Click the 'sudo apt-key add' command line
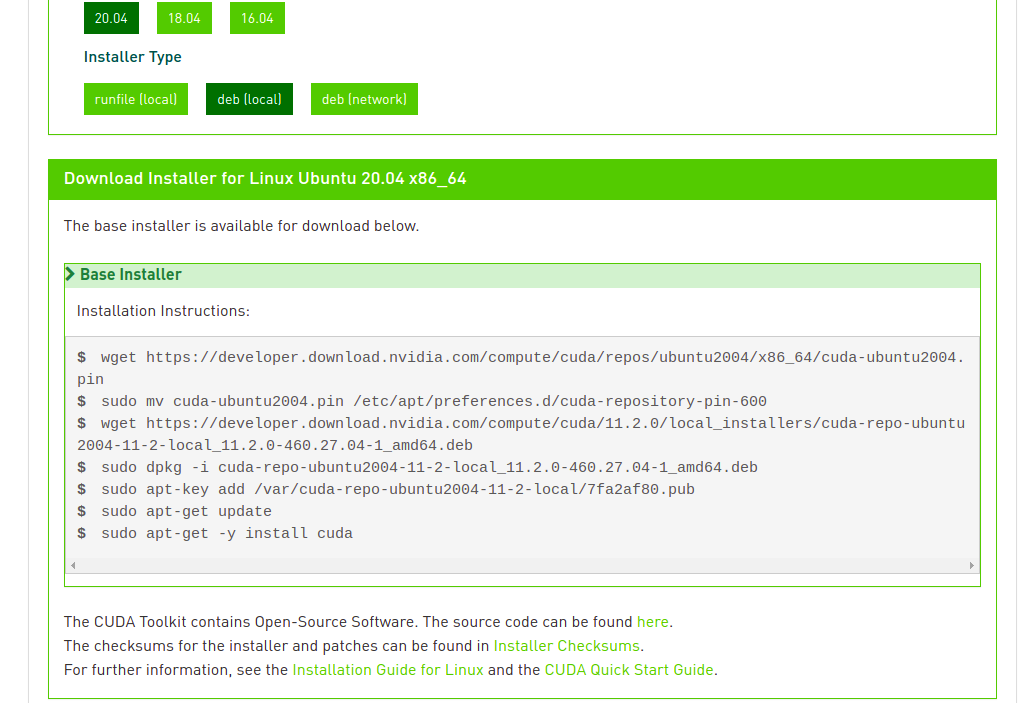Image resolution: width=1033 pixels, height=703 pixels. pos(386,489)
